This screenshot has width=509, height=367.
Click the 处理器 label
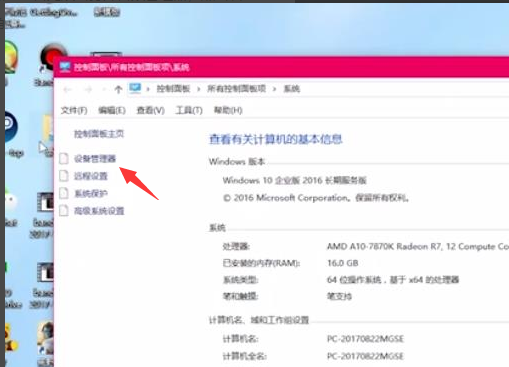pyautogui.click(x=236, y=247)
